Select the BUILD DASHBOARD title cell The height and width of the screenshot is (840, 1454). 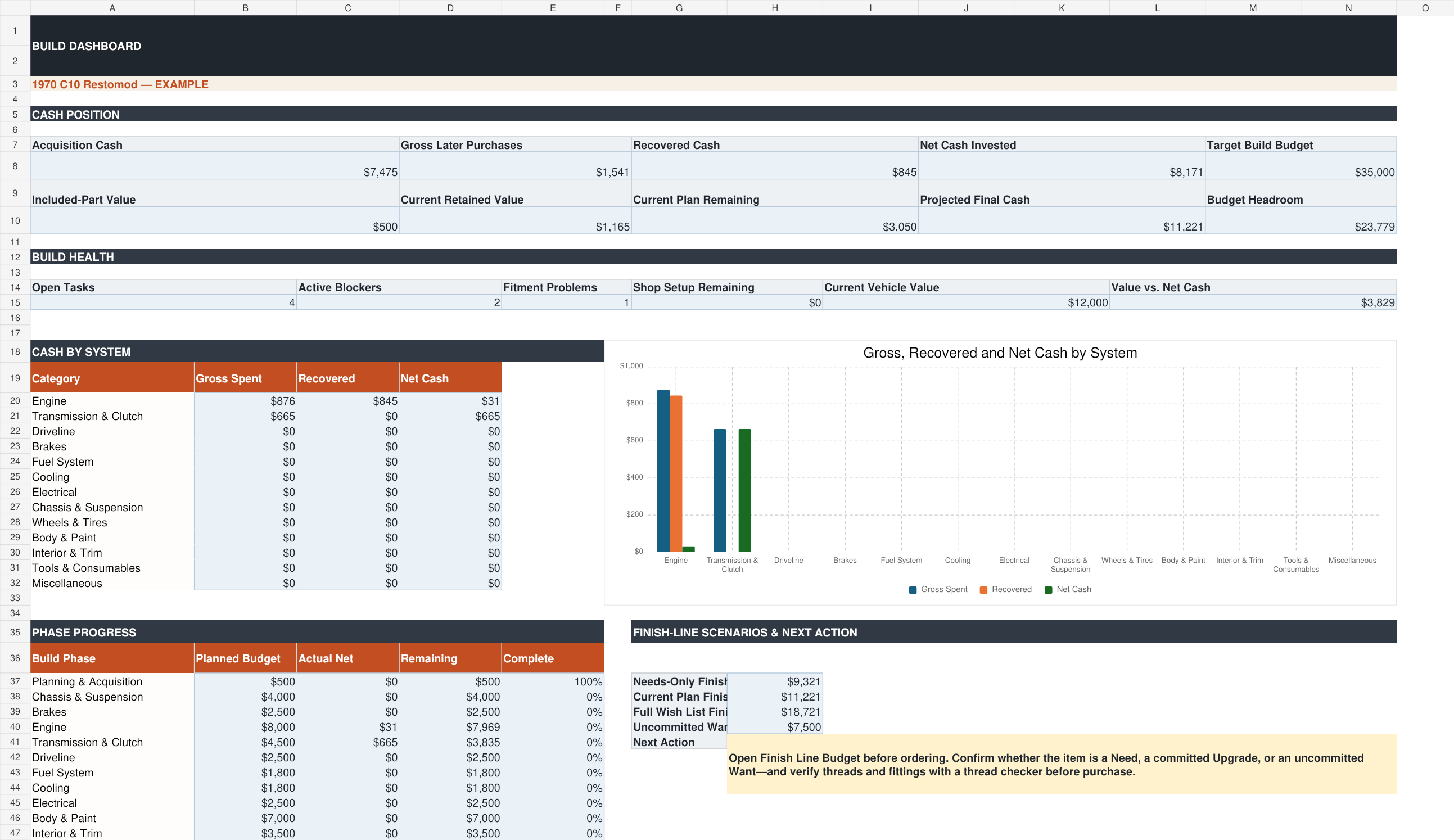point(713,46)
